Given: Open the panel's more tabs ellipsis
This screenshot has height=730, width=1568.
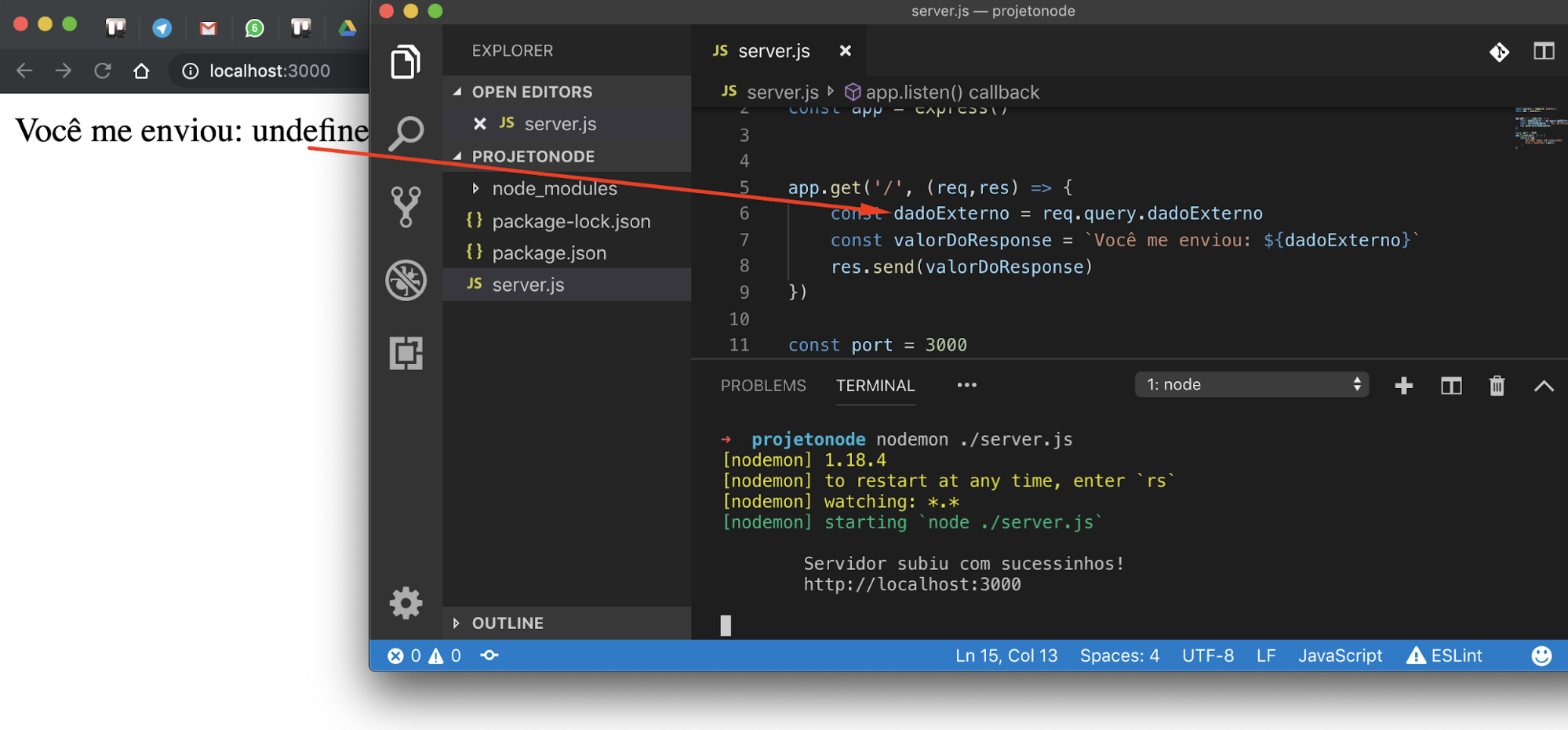Looking at the screenshot, I should tap(966, 385).
